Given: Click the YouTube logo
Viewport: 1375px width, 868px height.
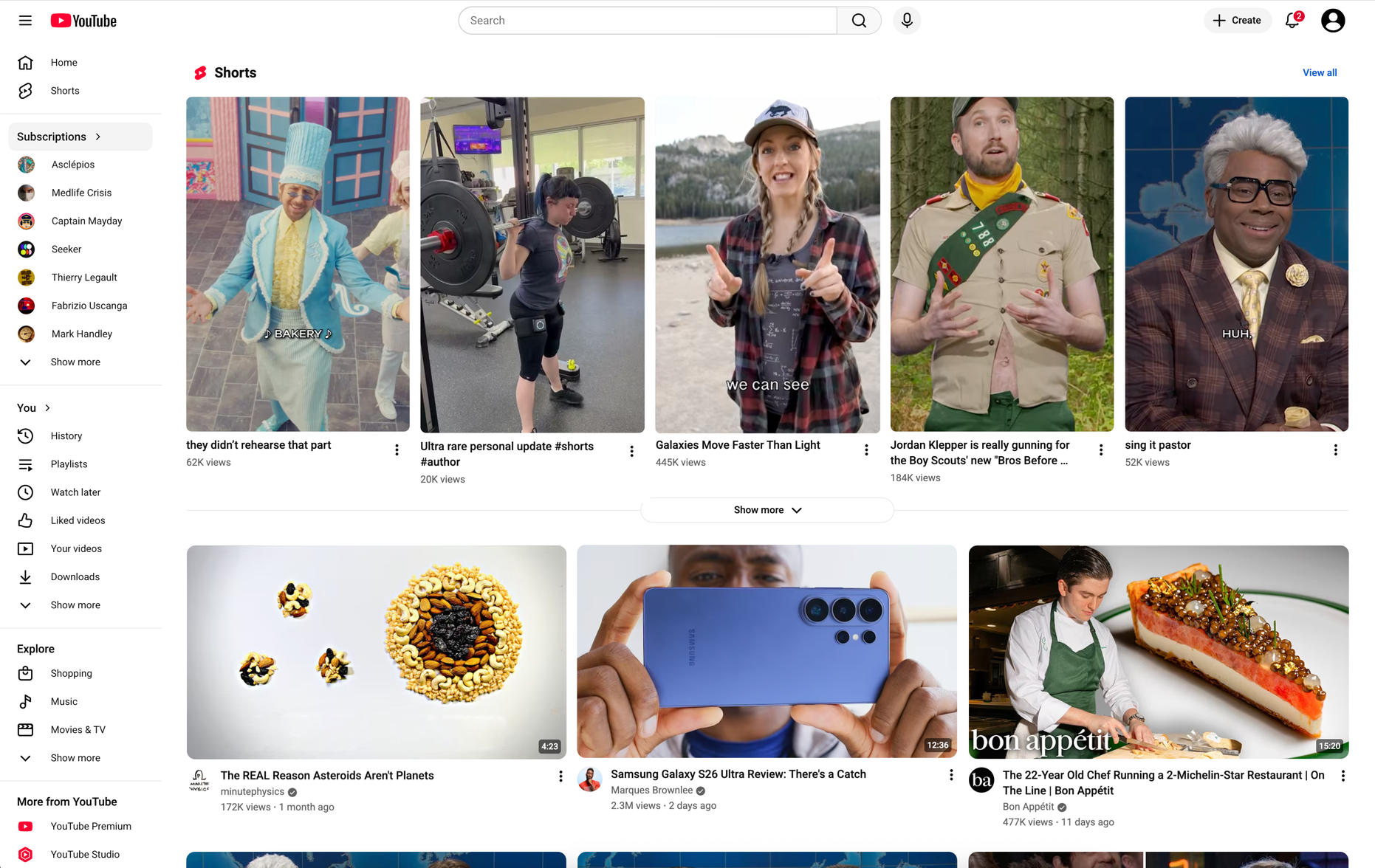Looking at the screenshot, I should pyautogui.click(x=83, y=21).
